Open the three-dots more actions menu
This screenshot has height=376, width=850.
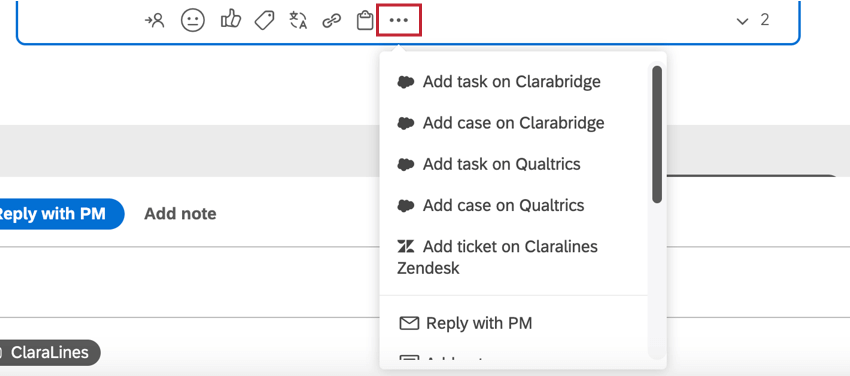click(398, 21)
